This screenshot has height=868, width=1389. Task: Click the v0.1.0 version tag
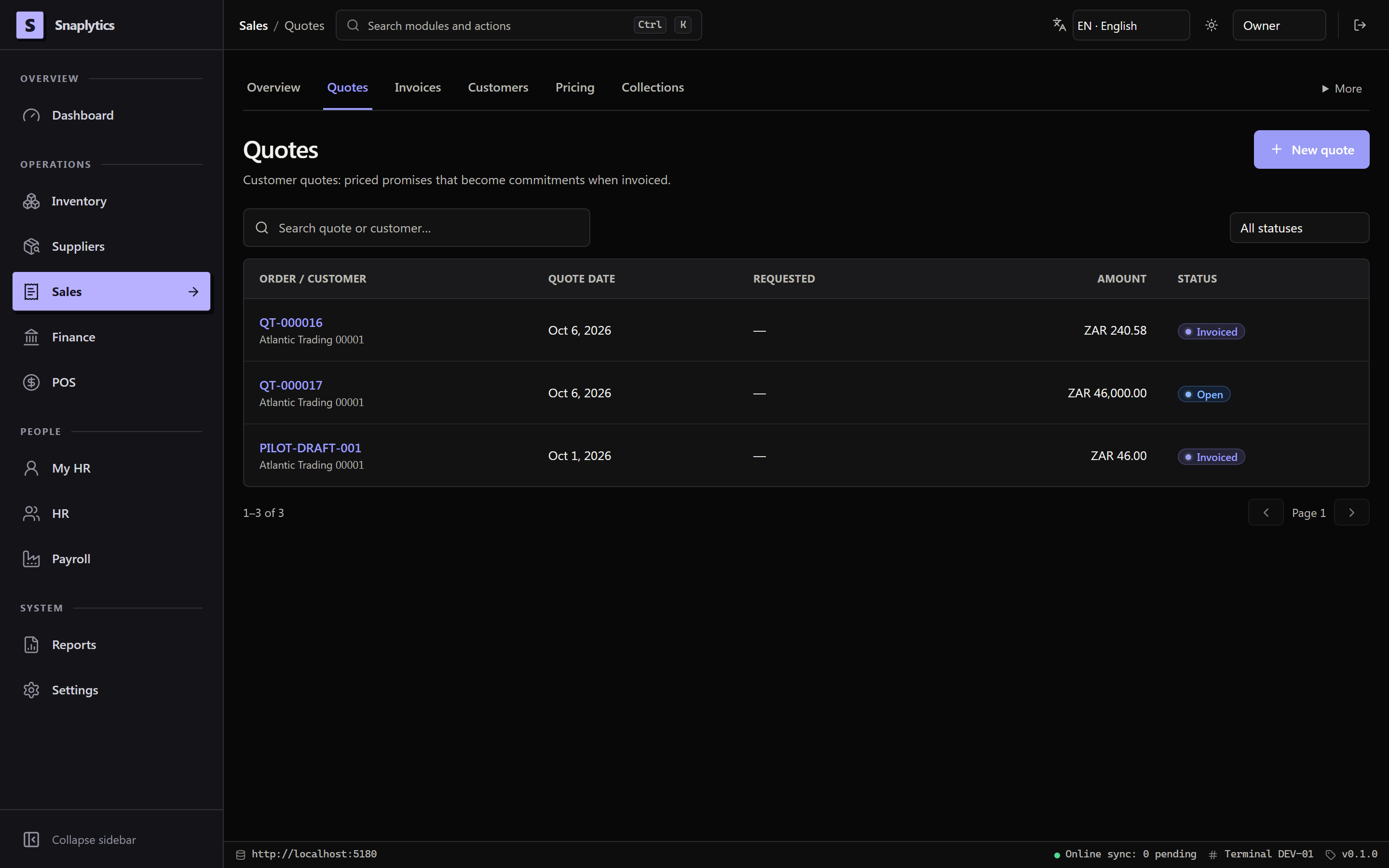pos(1351,854)
